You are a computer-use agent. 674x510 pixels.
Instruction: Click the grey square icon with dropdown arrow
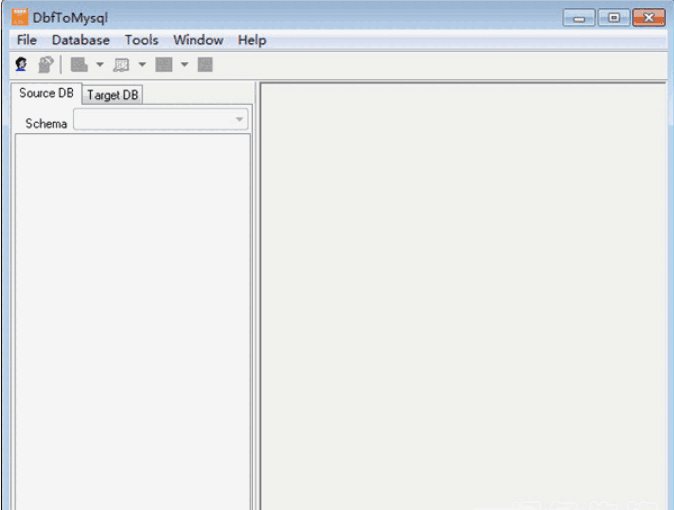pyautogui.click(x=164, y=65)
